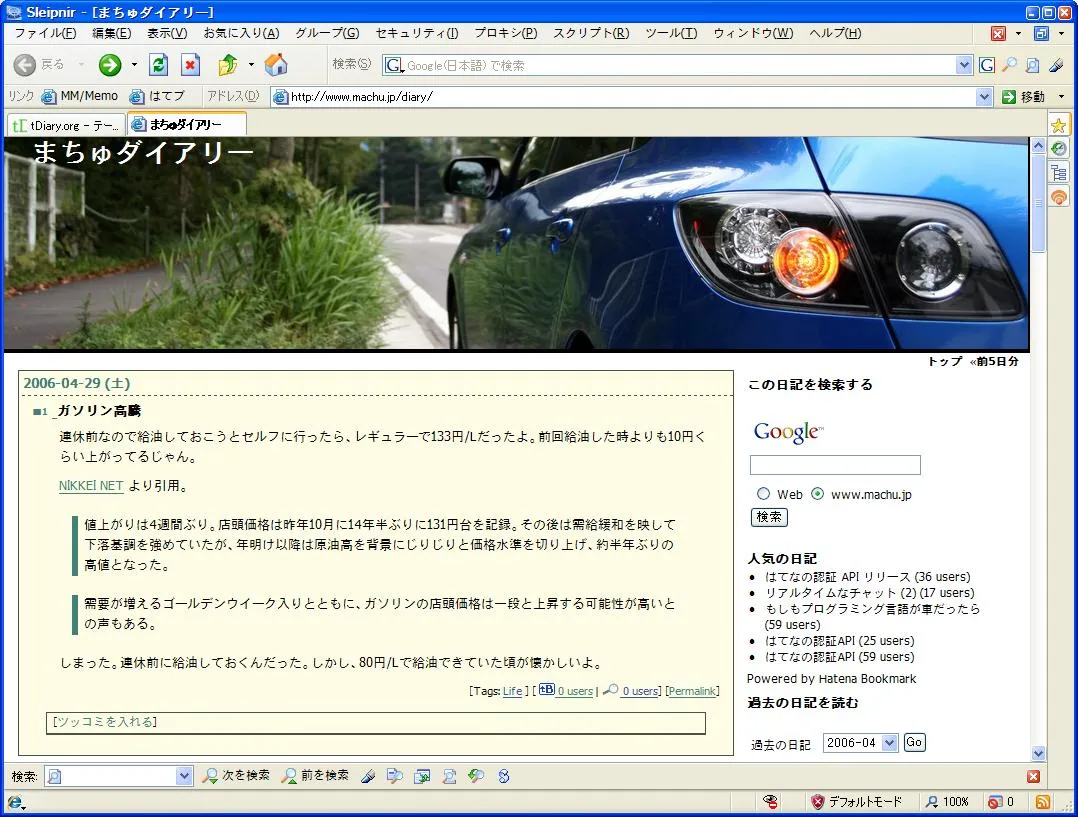Select the Web radio button
The image size is (1078, 817).
764,494
